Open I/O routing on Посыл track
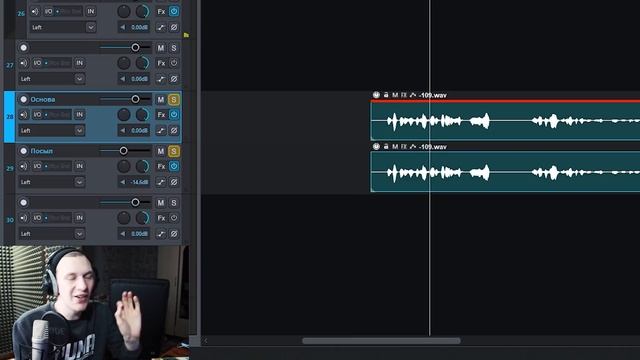The height and width of the screenshot is (360, 640). pos(37,166)
